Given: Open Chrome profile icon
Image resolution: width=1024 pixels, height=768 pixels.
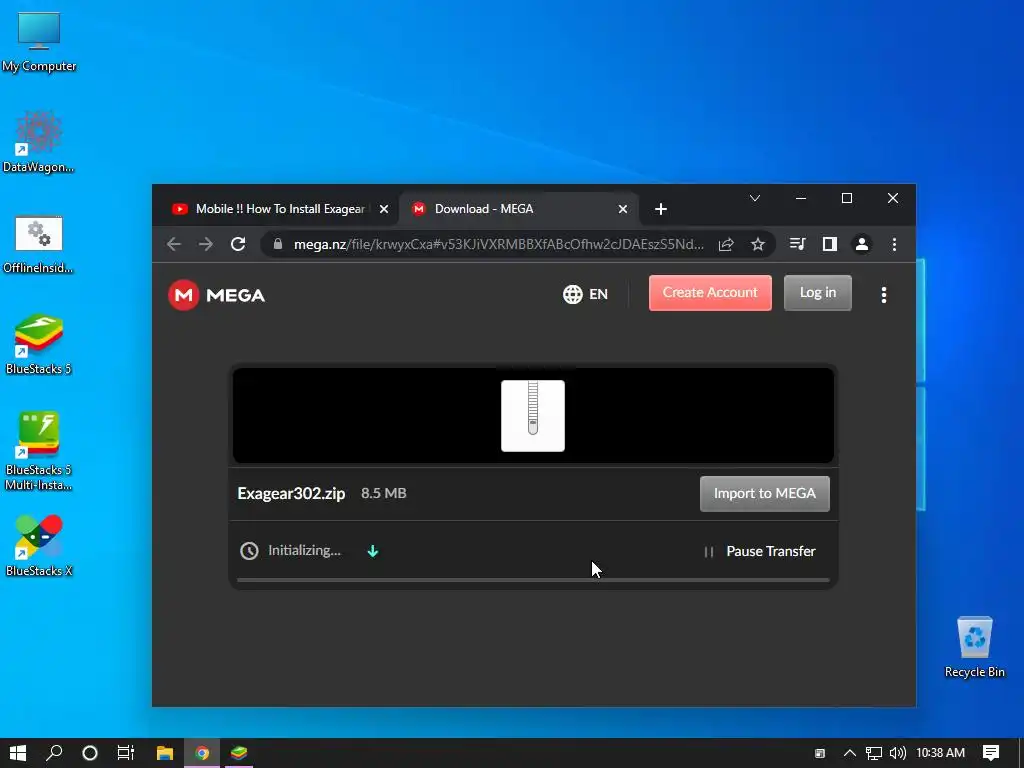Looking at the screenshot, I should tap(862, 244).
